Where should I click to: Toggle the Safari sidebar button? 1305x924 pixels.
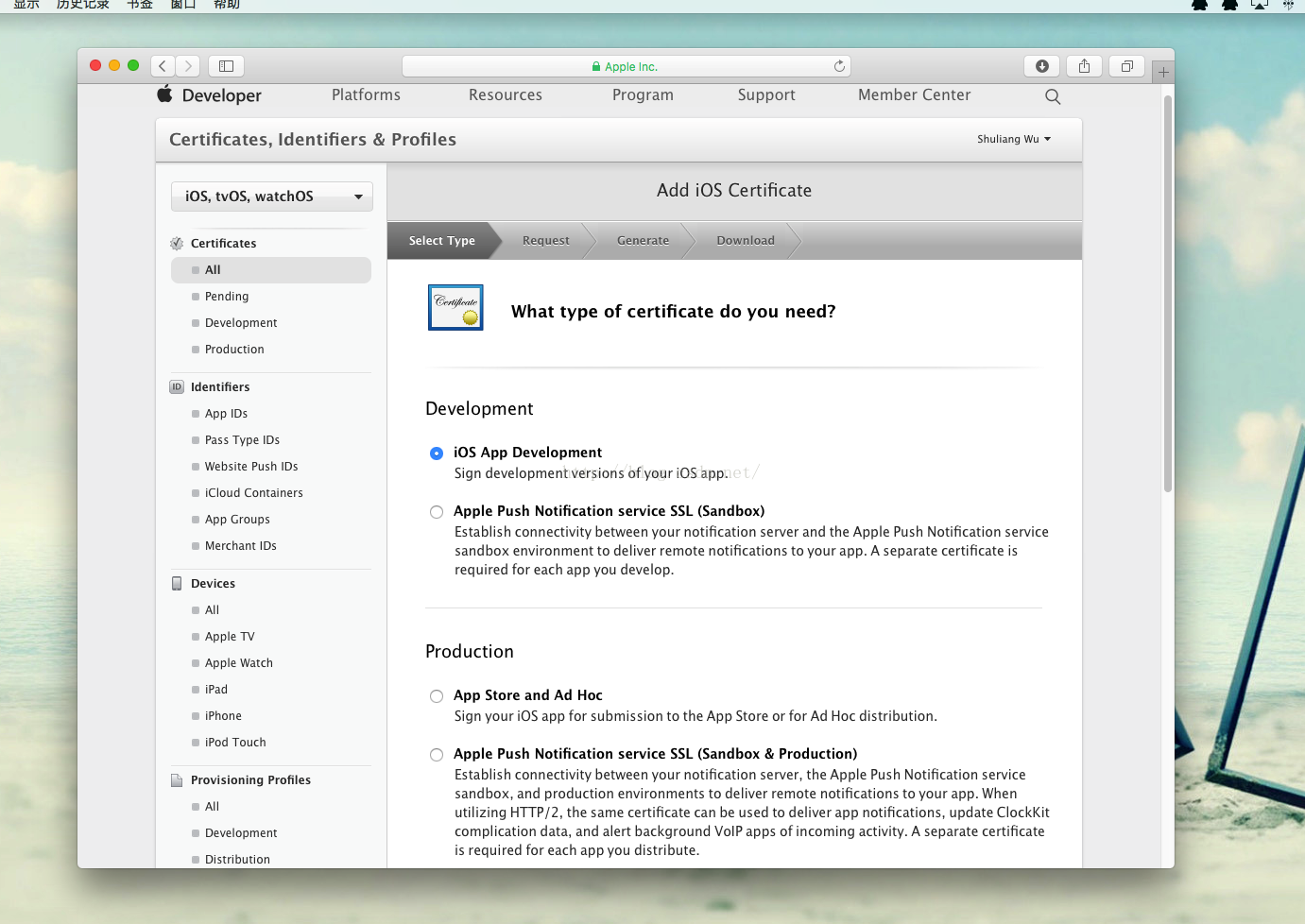[226, 66]
